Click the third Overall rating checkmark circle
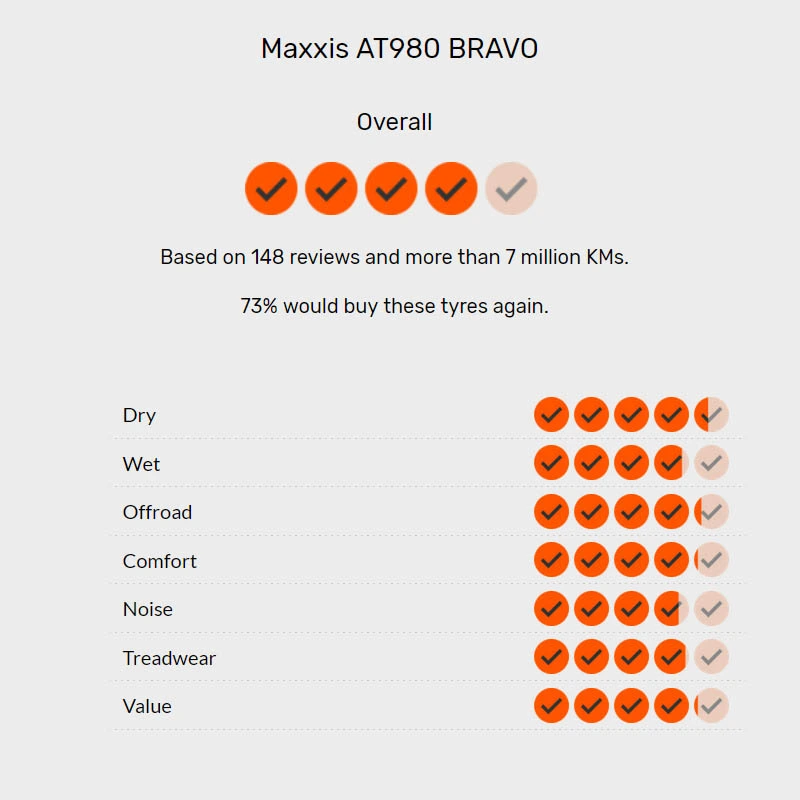 pos(391,189)
